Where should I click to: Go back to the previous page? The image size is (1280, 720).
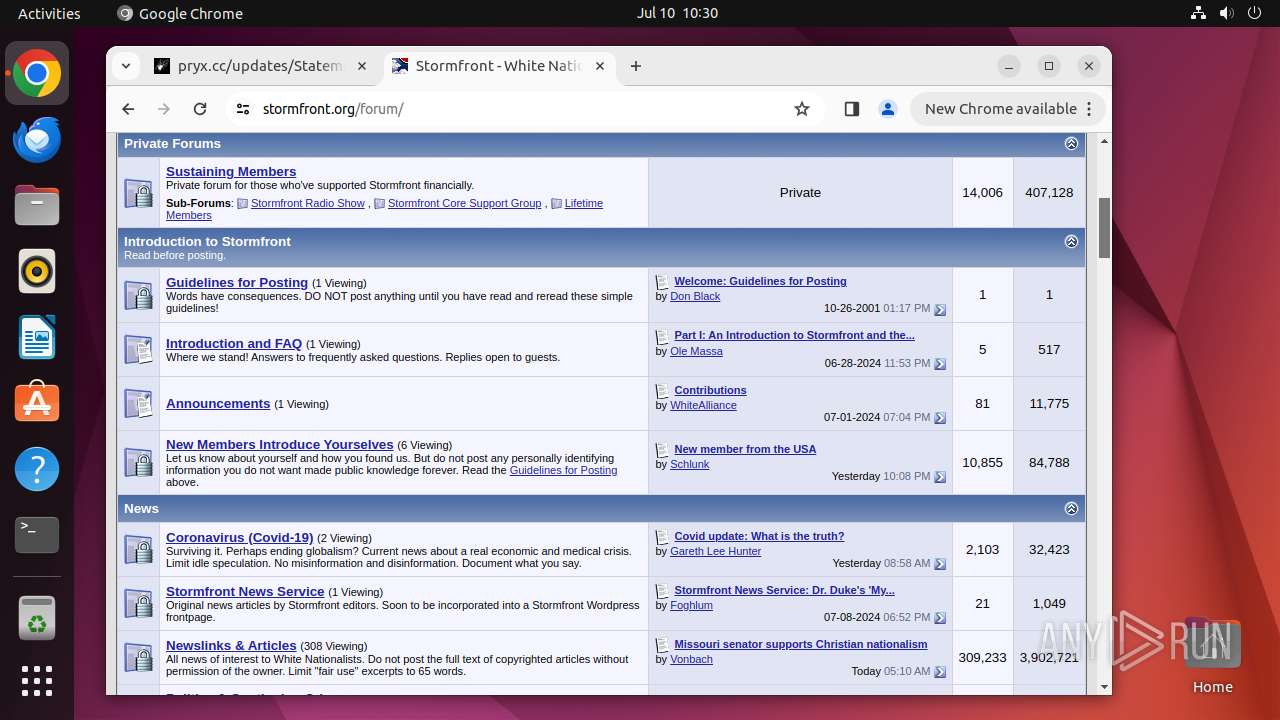(x=128, y=109)
